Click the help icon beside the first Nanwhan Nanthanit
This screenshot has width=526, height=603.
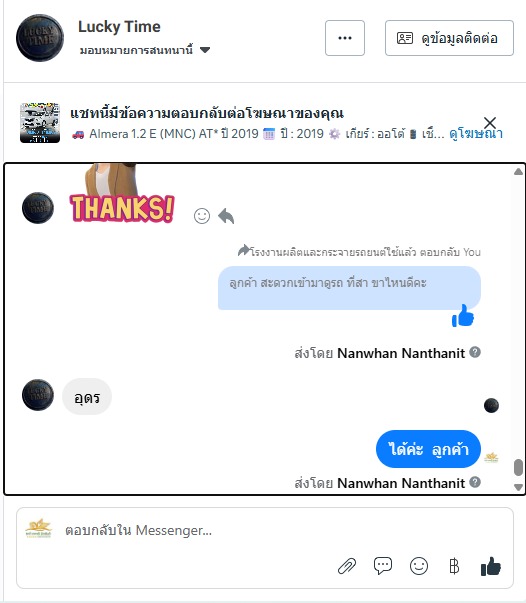point(475,352)
